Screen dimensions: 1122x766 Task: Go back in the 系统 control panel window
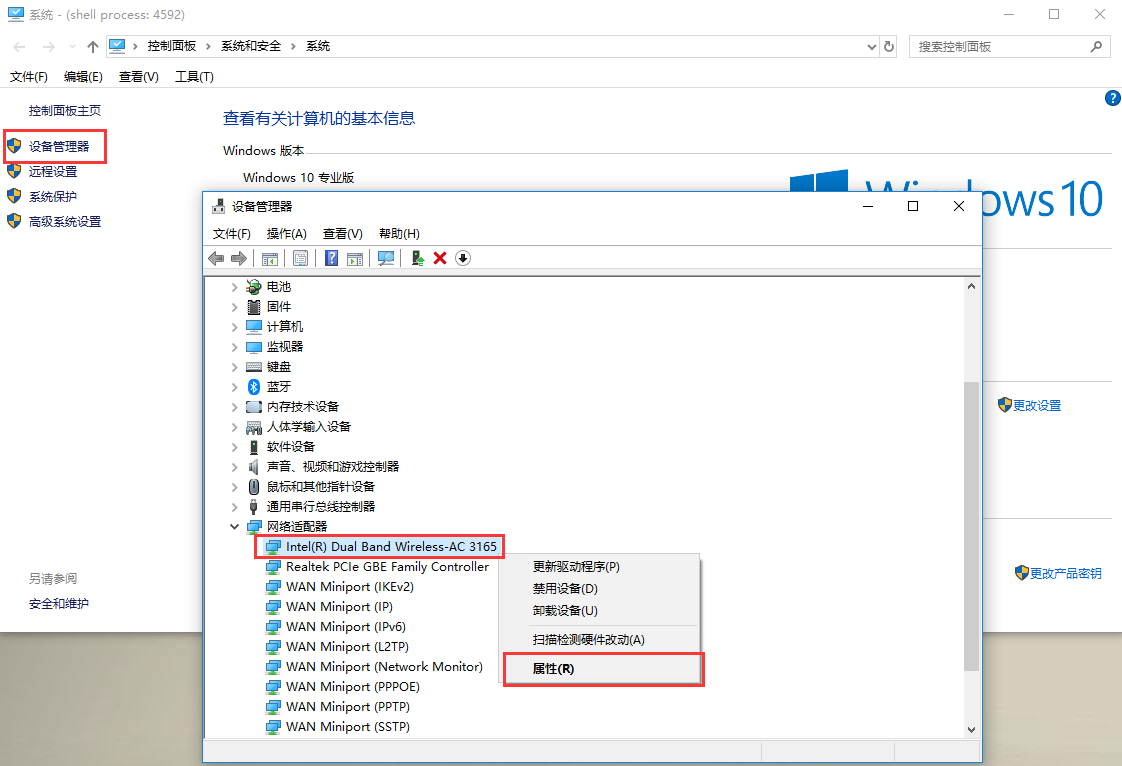[19, 47]
